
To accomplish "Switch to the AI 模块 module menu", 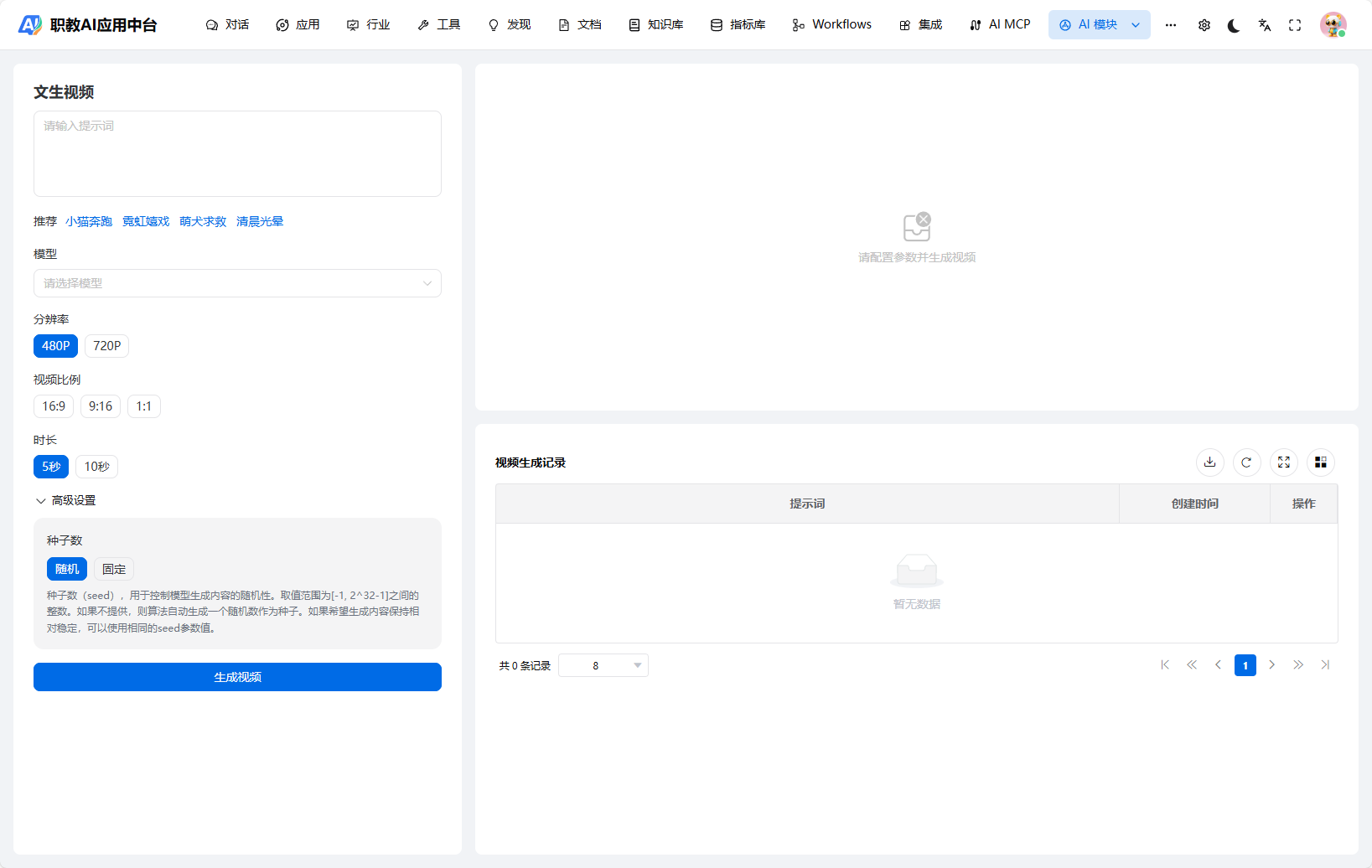I will 1099,24.
